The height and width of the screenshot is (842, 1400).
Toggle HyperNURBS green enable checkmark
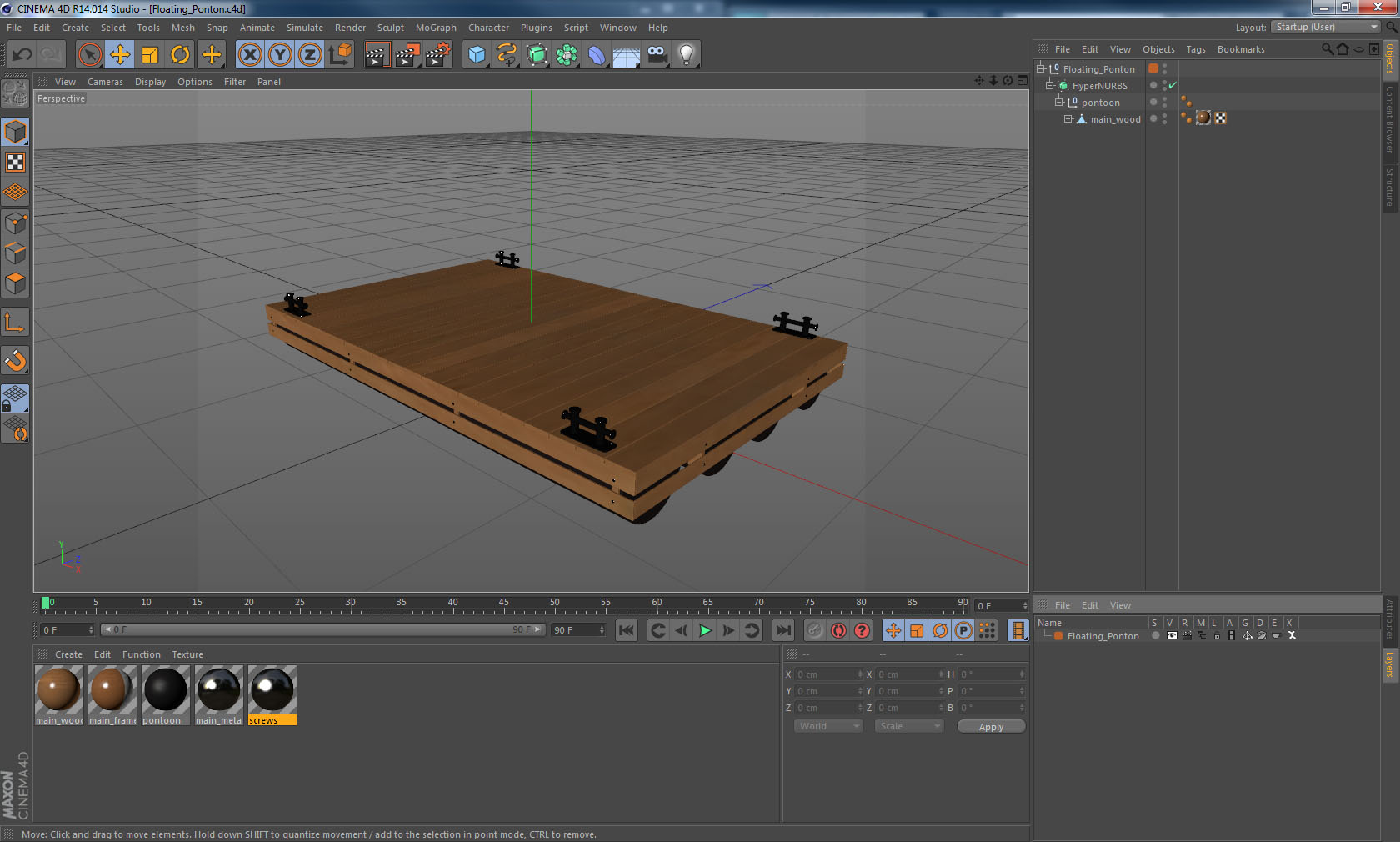[x=1172, y=85]
